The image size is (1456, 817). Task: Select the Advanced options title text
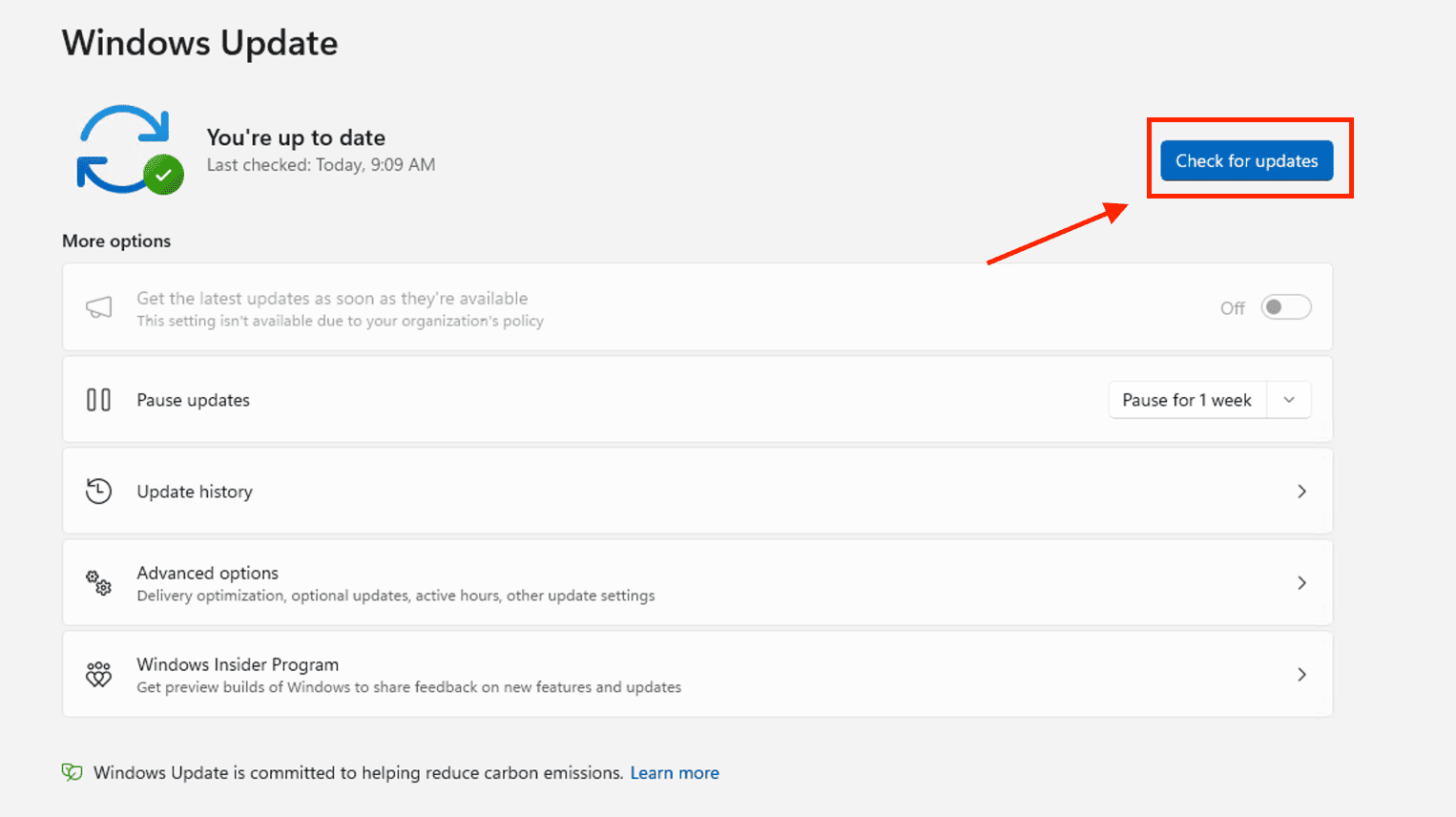pos(208,573)
